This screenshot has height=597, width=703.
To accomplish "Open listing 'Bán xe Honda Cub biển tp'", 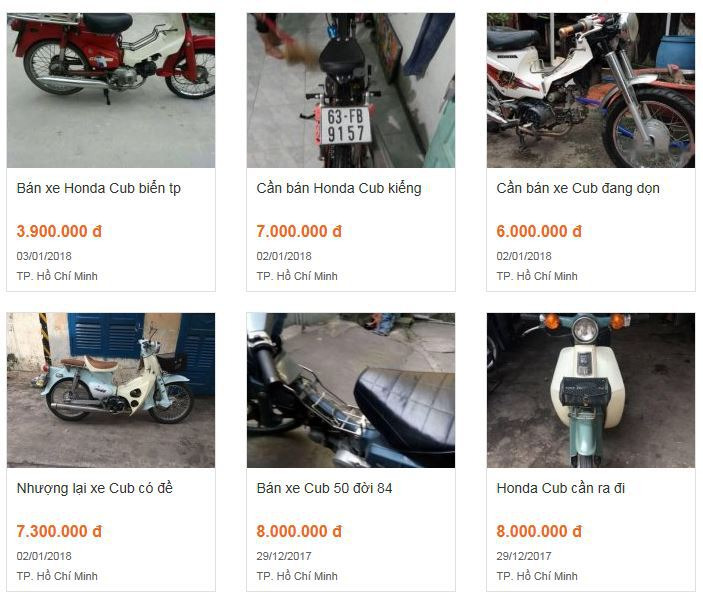I will pyautogui.click(x=99, y=188).
